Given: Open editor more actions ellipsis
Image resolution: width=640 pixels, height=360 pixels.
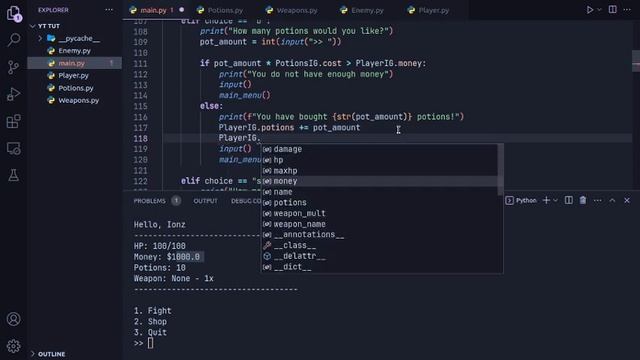Looking at the screenshot, I should pyautogui.click(x=627, y=9).
